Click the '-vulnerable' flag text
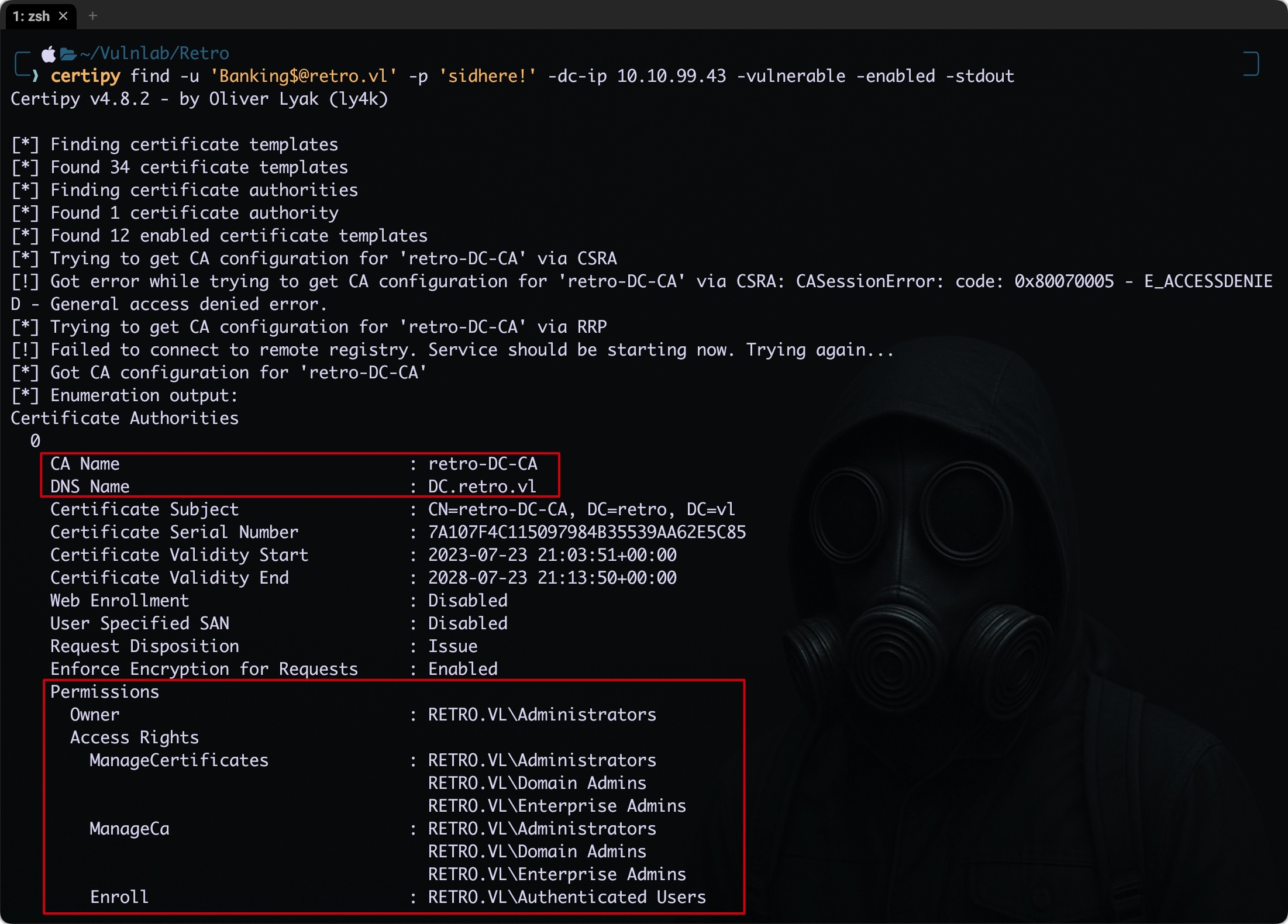 click(x=791, y=76)
